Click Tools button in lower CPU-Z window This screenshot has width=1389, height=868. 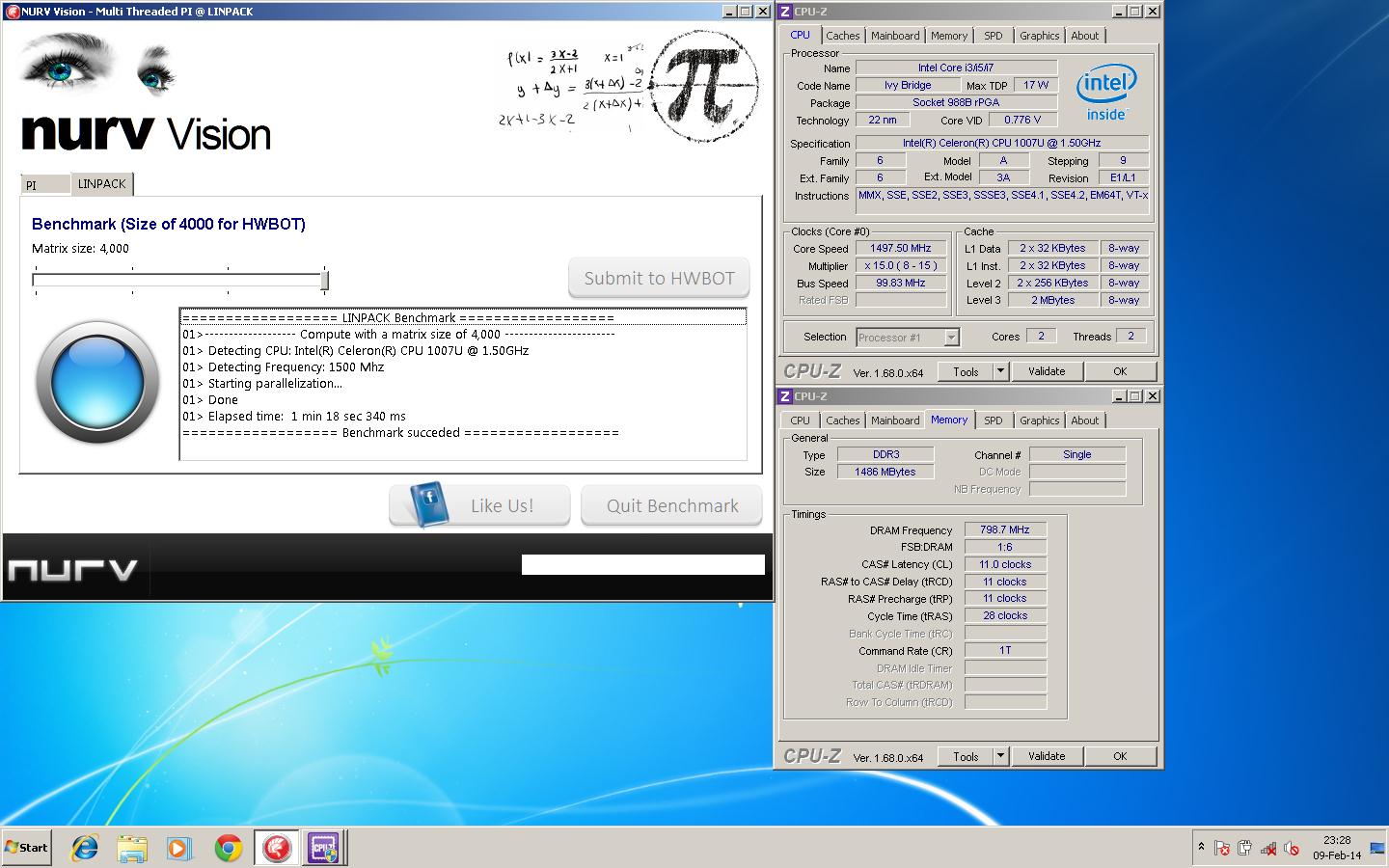click(x=966, y=756)
